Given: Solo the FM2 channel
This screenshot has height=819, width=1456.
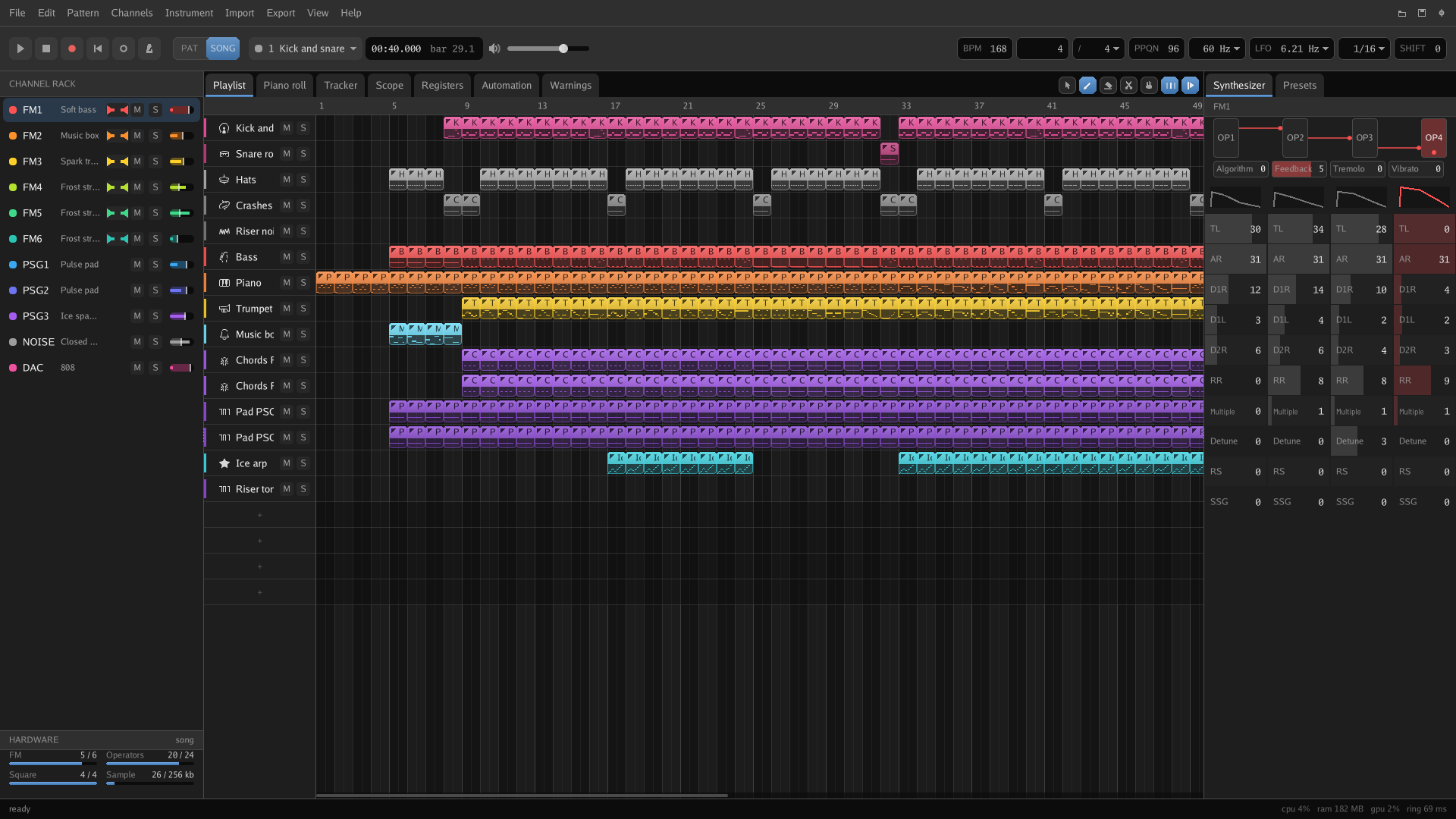Looking at the screenshot, I should [155, 136].
